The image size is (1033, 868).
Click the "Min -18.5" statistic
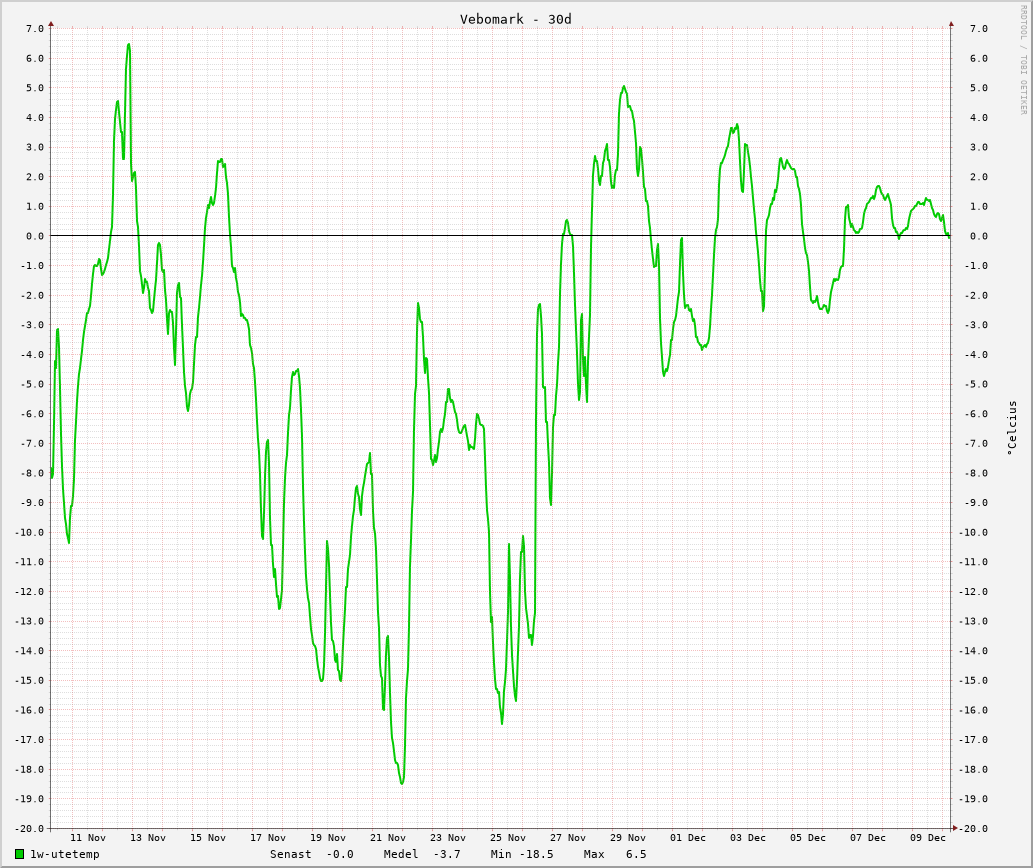(x=521, y=854)
